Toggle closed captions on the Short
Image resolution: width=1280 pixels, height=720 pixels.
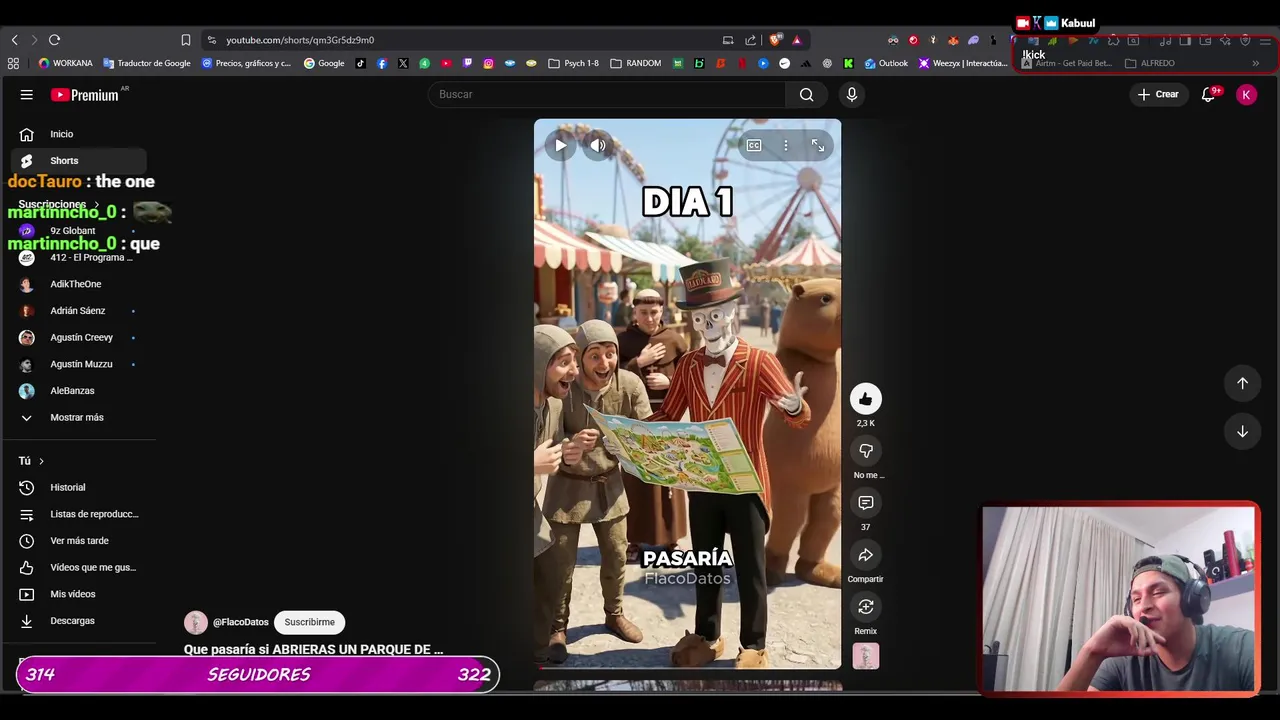[x=754, y=146]
